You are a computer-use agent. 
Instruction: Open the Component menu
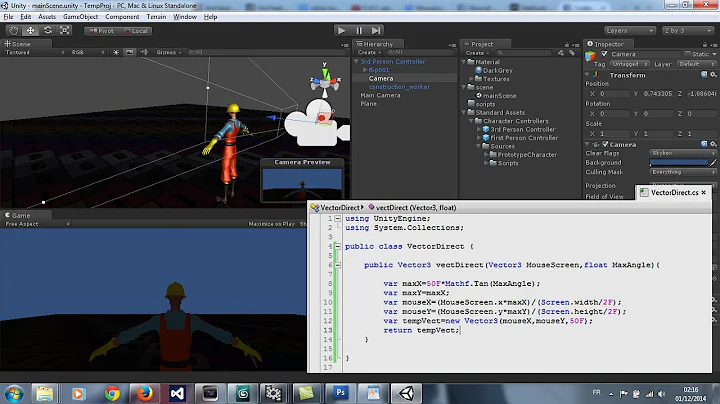pyautogui.click(x=122, y=17)
